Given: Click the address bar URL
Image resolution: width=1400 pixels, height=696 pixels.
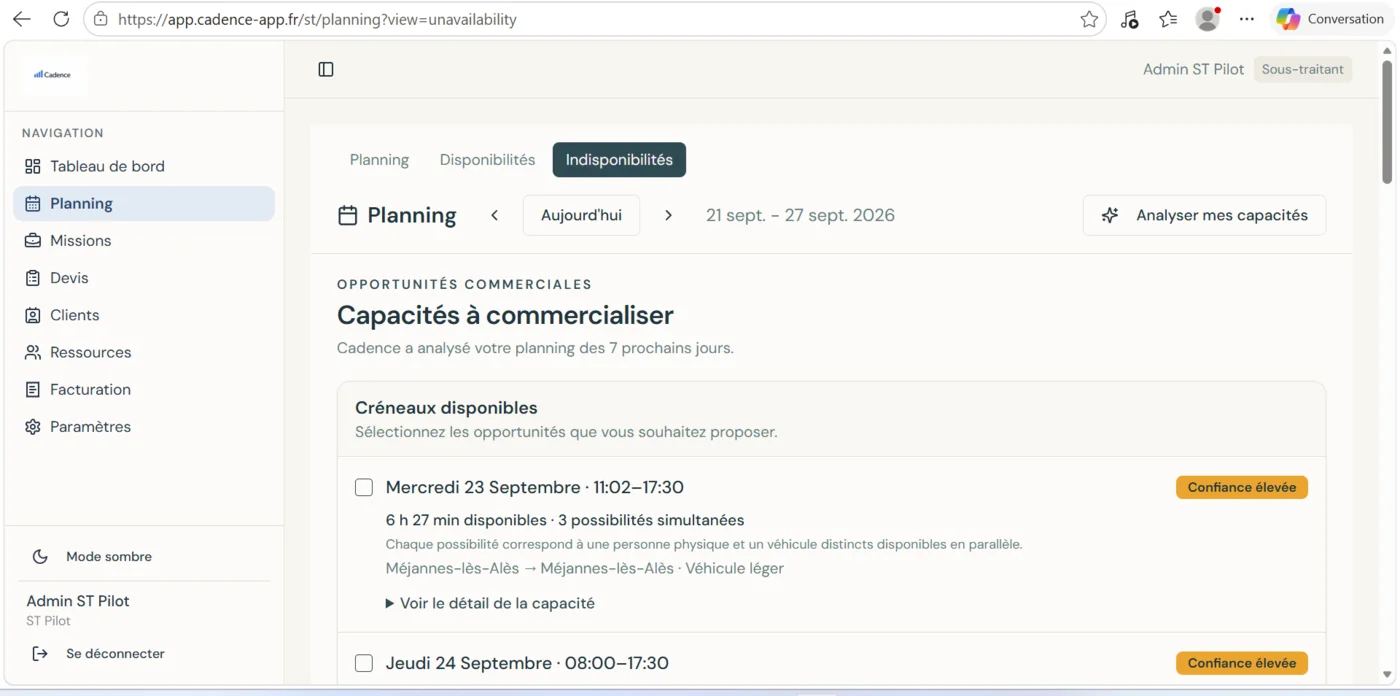Looking at the screenshot, I should pyautogui.click(x=317, y=19).
